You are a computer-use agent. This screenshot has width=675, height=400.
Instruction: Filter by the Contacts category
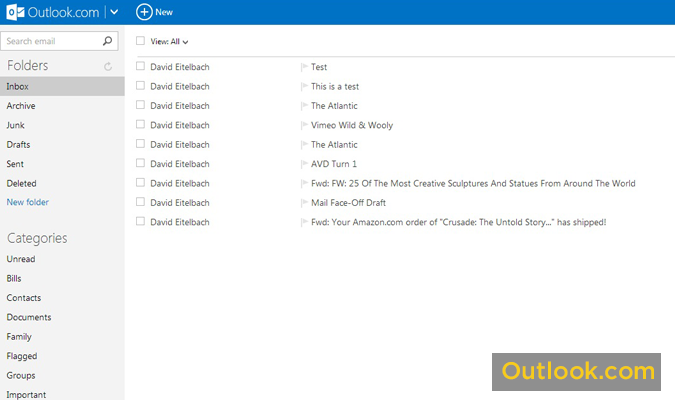click(x=24, y=298)
